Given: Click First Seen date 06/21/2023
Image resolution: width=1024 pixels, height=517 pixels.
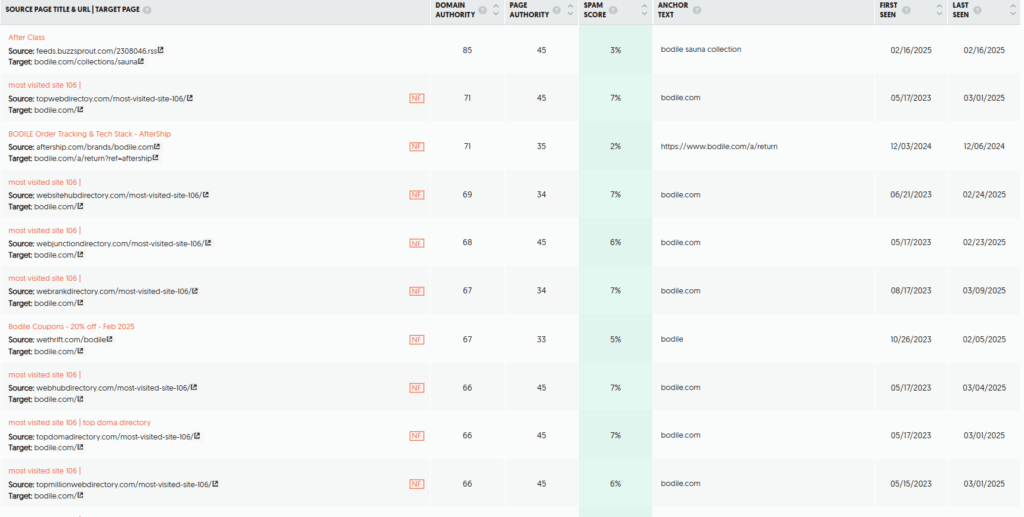Looking at the screenshot, I should click(x=911, y=195).
